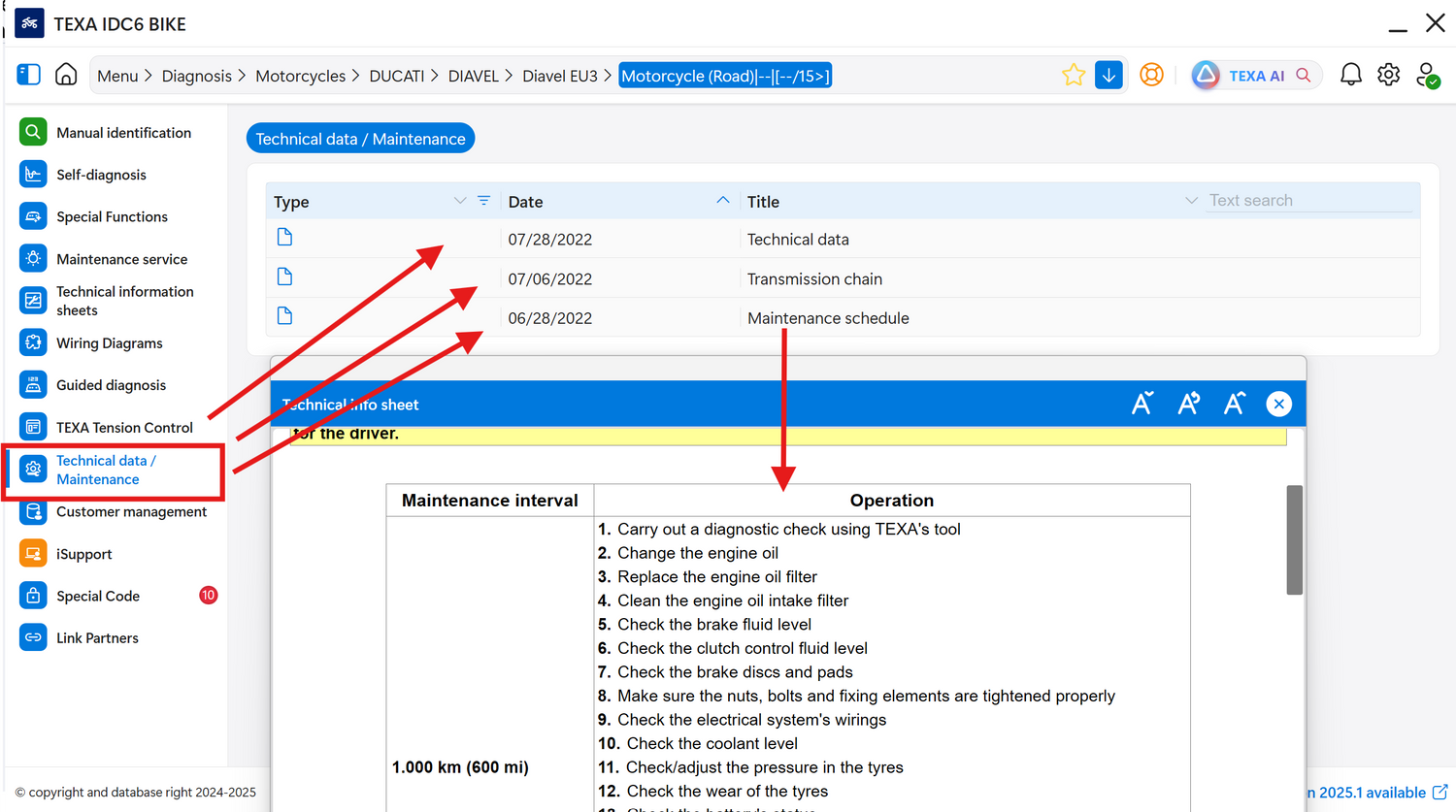Click DIAVEL in the breadcrumb
Viewport: 1456px width, 812px height.
(473, 76)
